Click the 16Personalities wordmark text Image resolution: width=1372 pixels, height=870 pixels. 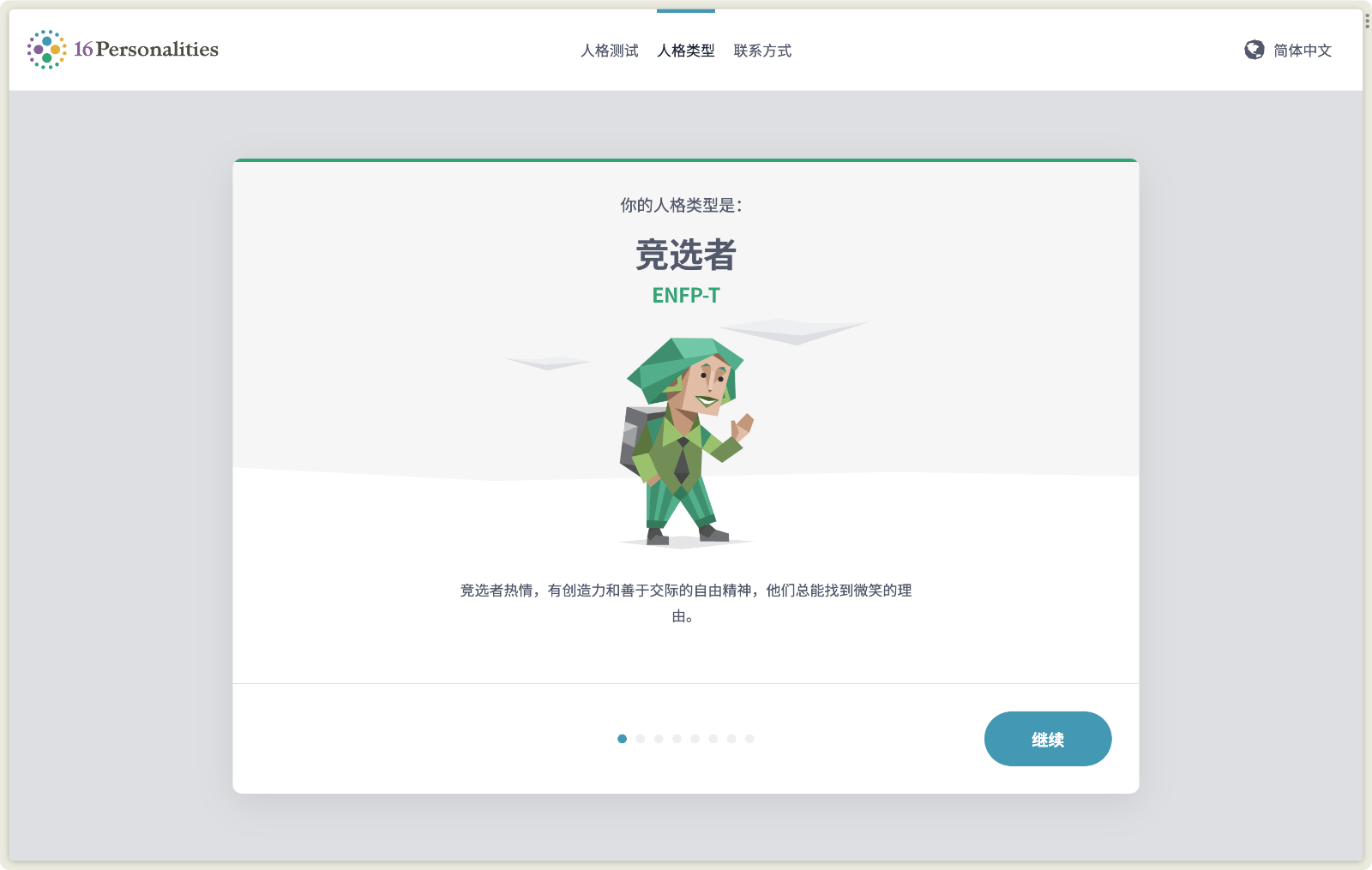point(146,50)
